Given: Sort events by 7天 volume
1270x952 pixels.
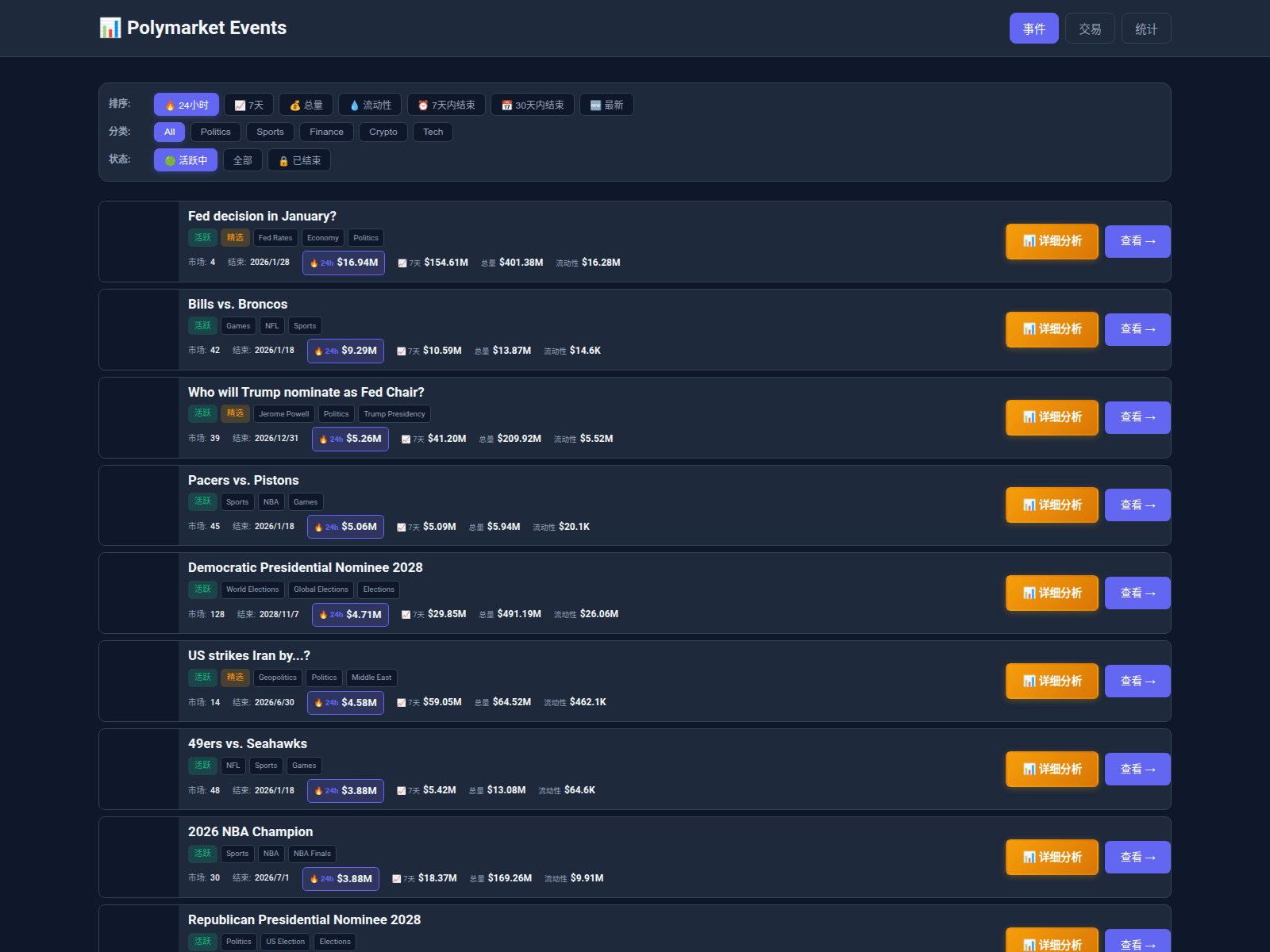Looking at the screenshot, I should coord(249,105).
